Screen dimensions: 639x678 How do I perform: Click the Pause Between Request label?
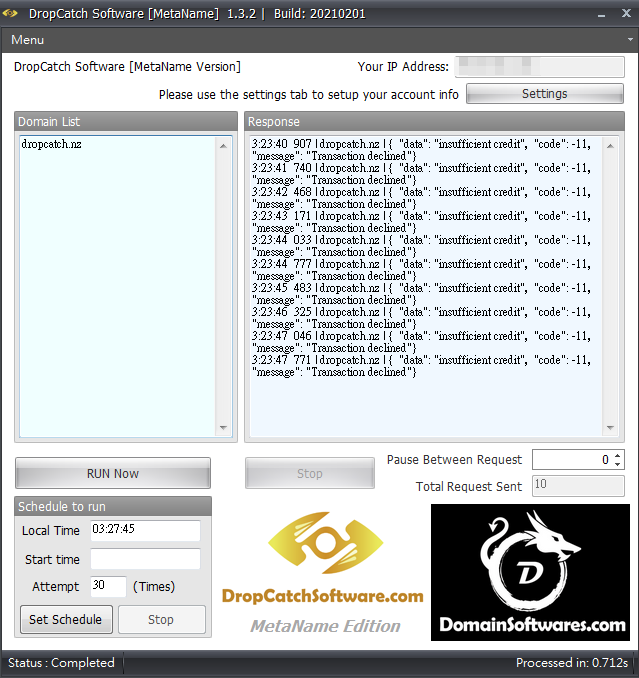pos(454,459)
